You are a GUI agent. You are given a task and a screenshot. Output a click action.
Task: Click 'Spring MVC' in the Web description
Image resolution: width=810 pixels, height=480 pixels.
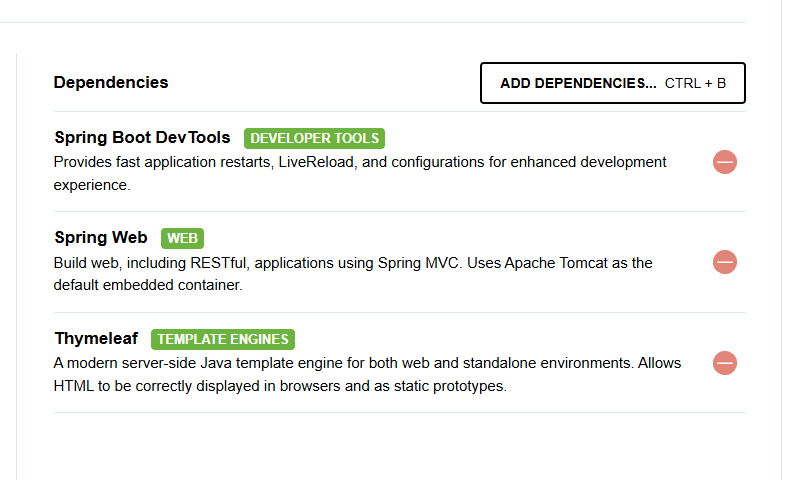tap(419, 263)
